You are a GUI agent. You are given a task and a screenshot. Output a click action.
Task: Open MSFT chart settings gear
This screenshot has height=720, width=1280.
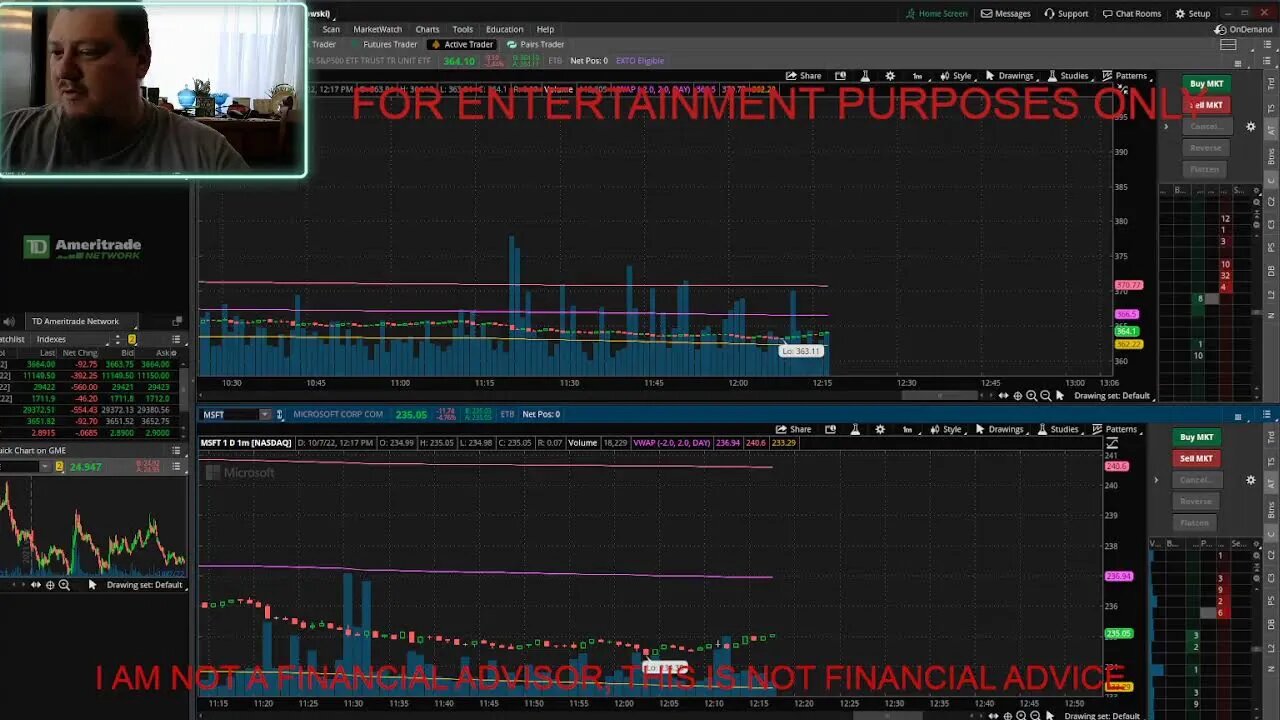[x=880, y=430]
